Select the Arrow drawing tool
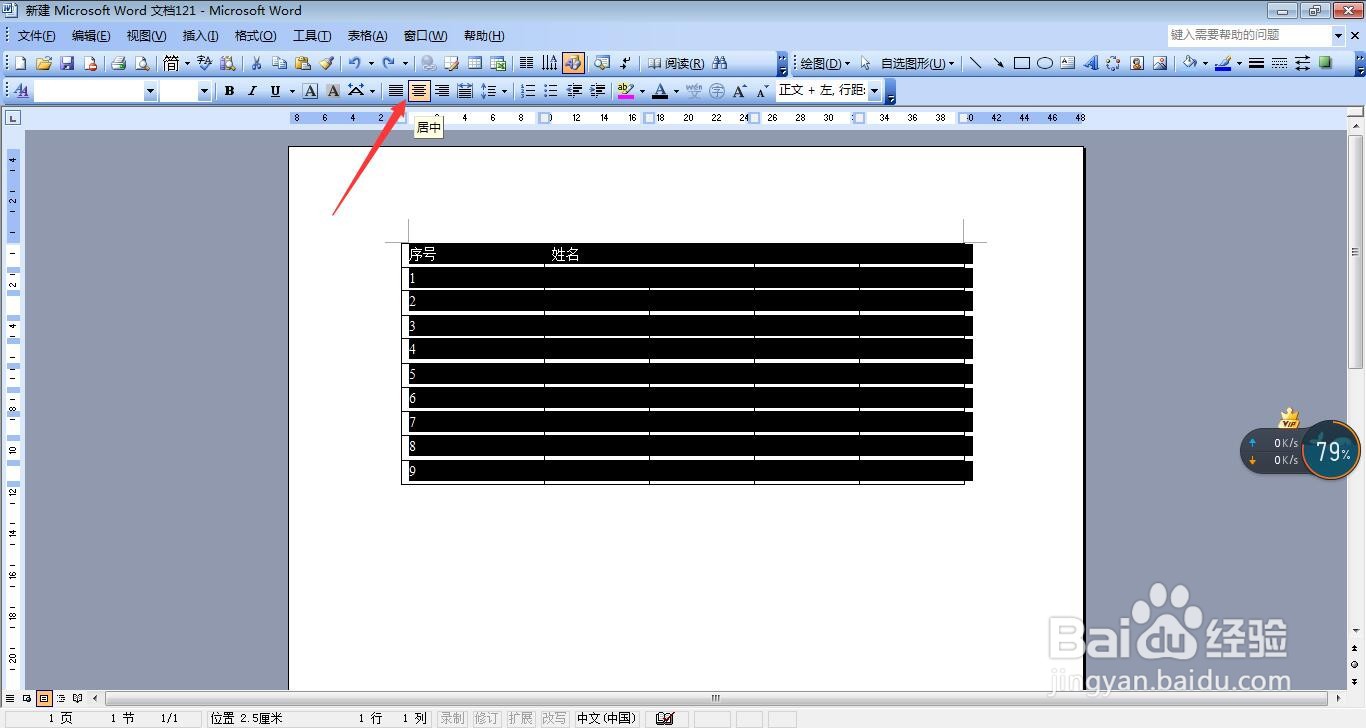 pos(998,63)
